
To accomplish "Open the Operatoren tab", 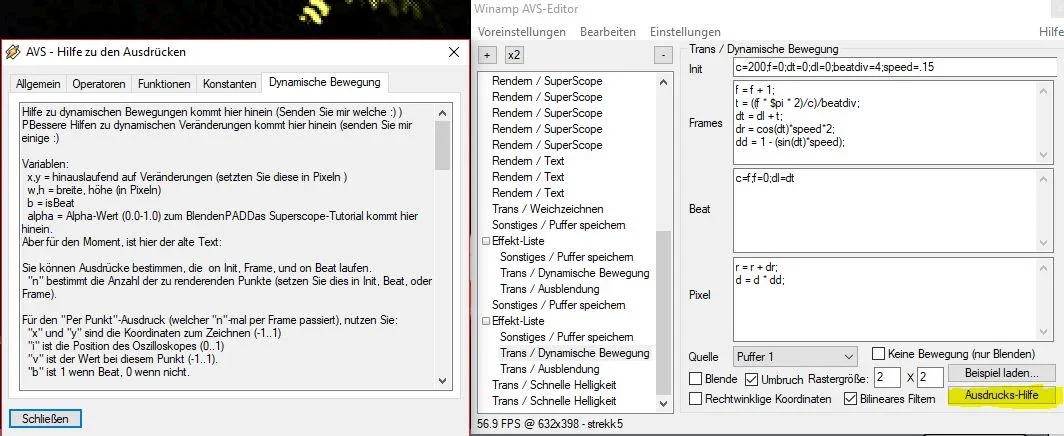I will 99,84.
